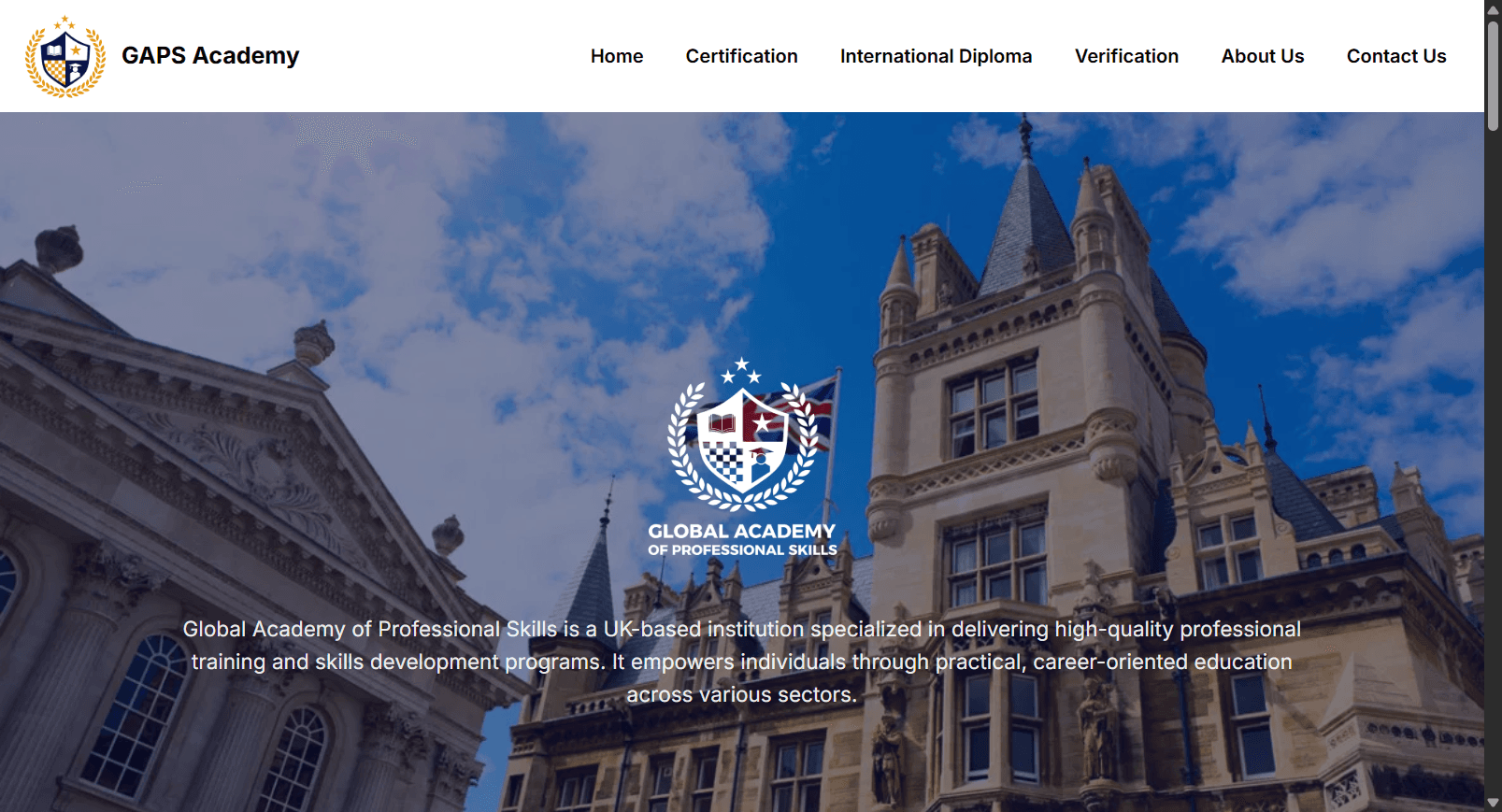The height and width of the screenshot is (812, 1502).
Task: Click the "OF PROFESSIONAL SKILLS" hero subtitle
Action: pos(742,550)
